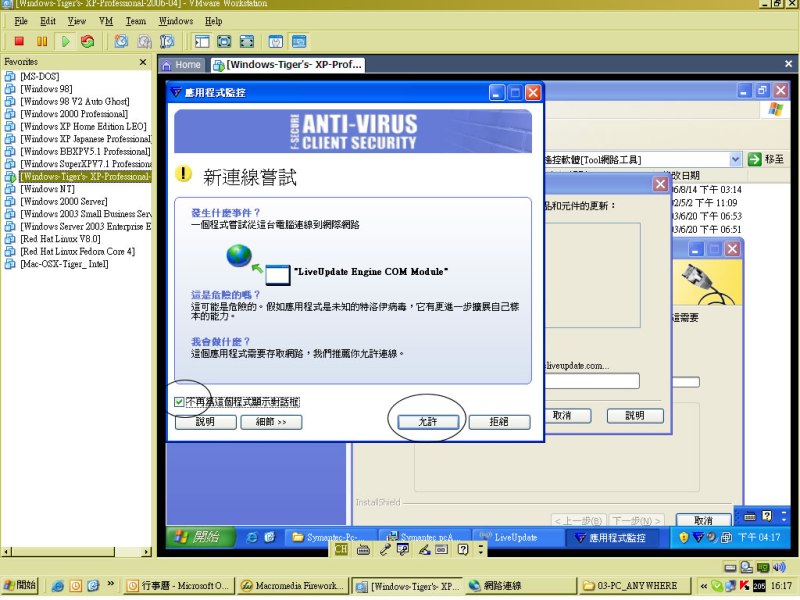Open the Snapshot Manager toolbar icon
This screenshot has width=800, height=600.
click(x=167, y=41)
